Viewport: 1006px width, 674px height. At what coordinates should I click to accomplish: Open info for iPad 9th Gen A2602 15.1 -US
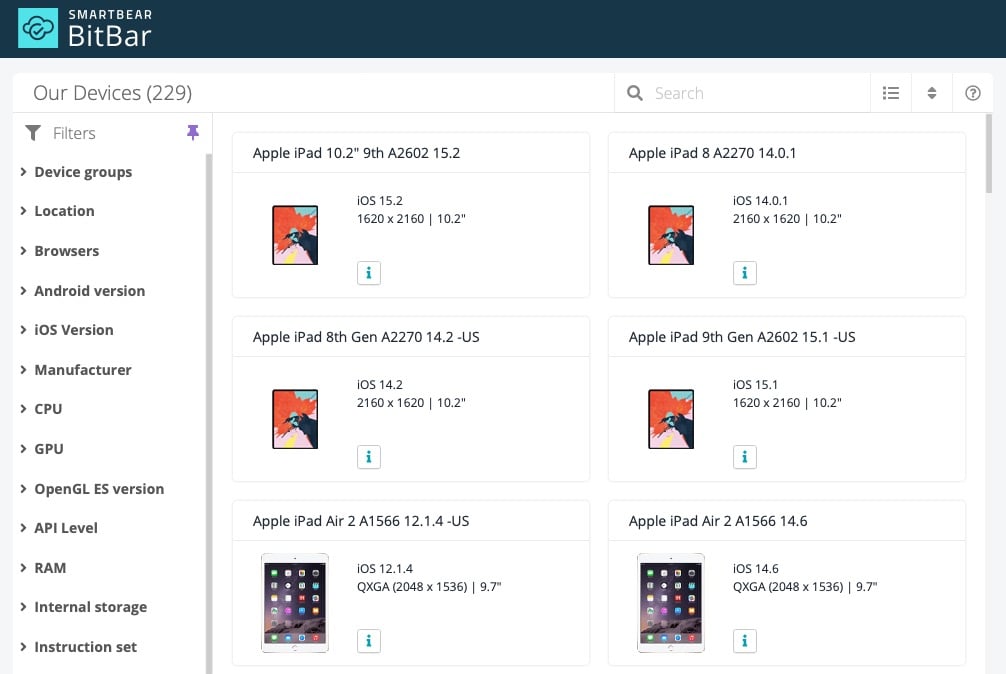click(x=745, y=457)
